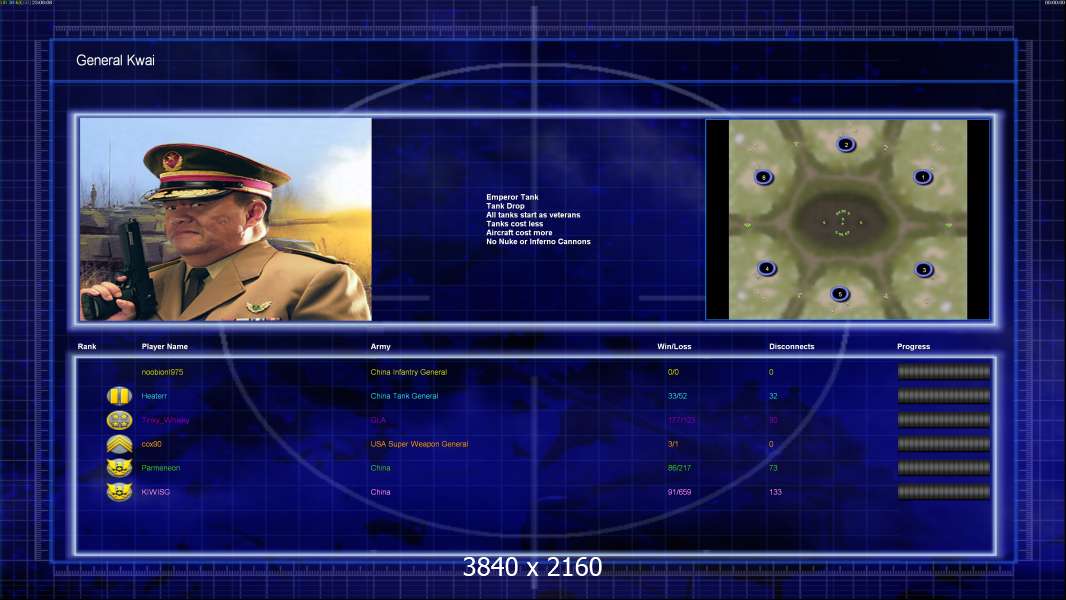Click the rank icon beside Heaterr

(119, 395)
